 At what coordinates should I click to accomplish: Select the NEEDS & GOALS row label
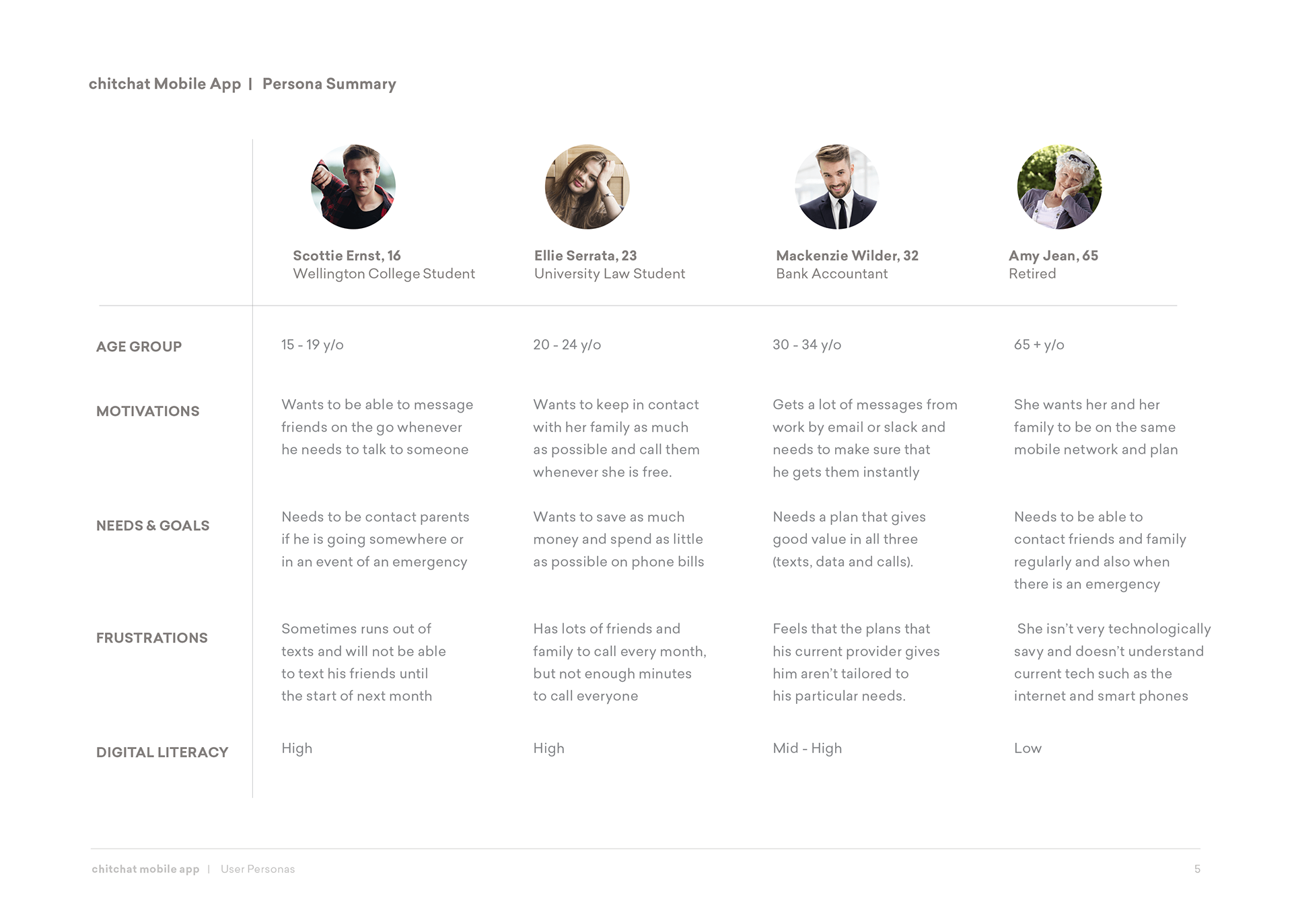click(x=153, y=526)
